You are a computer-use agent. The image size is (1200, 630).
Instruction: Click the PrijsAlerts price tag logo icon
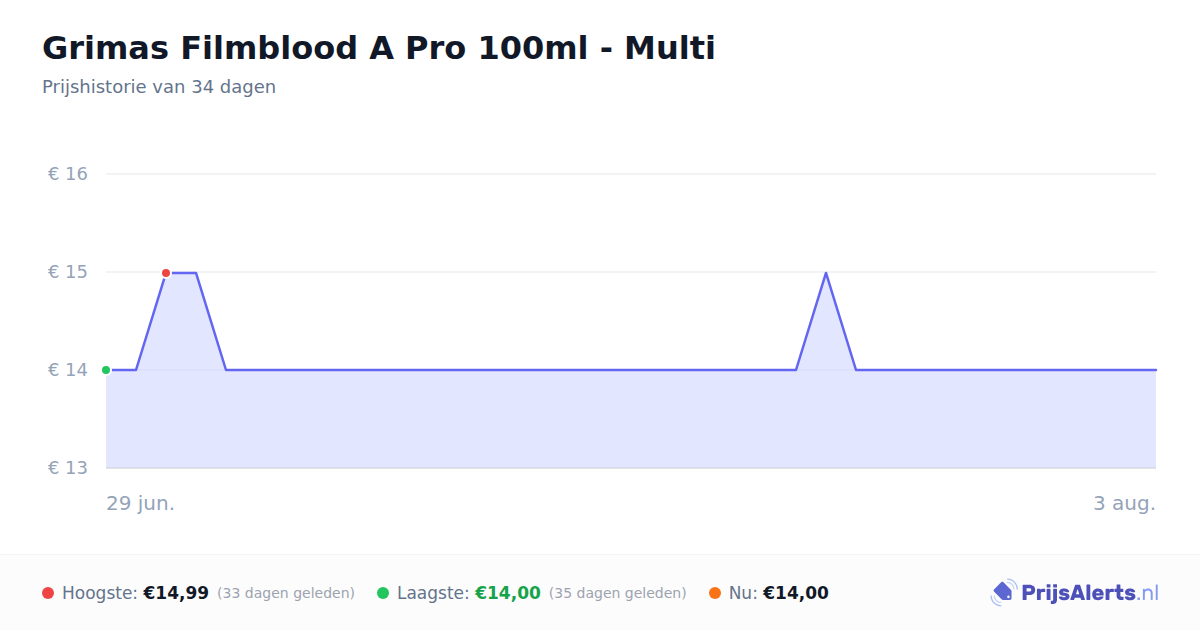click(x=1003, y=593)
